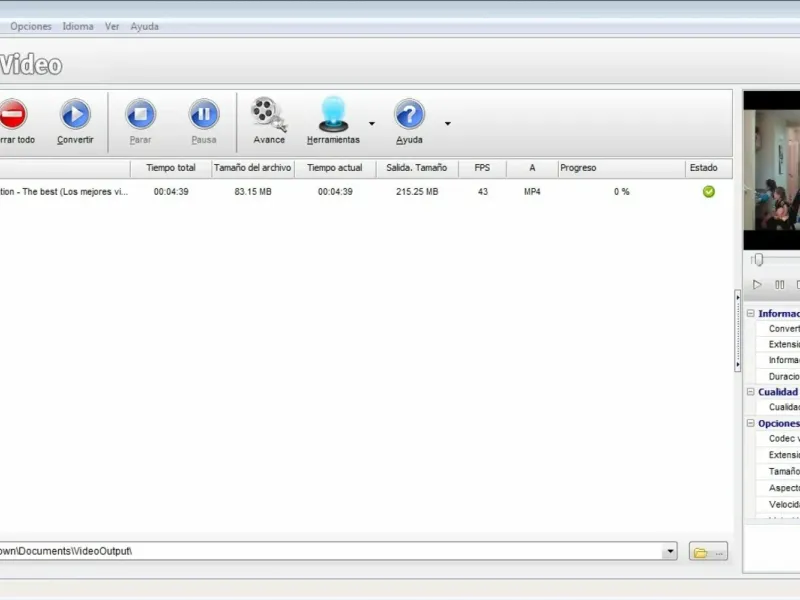Sort by Tiempo actual column header
This screenshot has width=800, height=600.
[335, 168]
